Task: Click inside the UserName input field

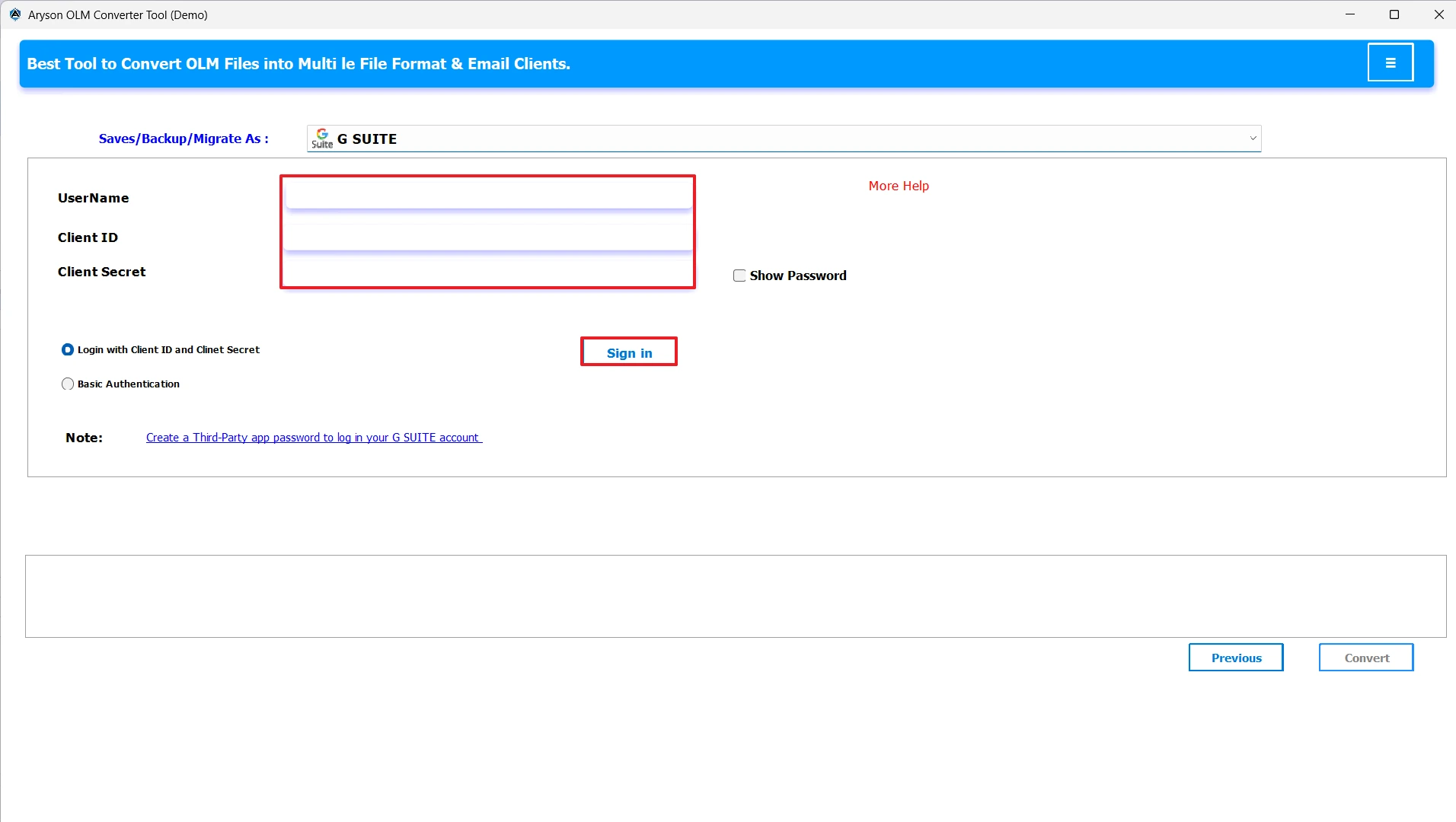Action: click(487, 196)
